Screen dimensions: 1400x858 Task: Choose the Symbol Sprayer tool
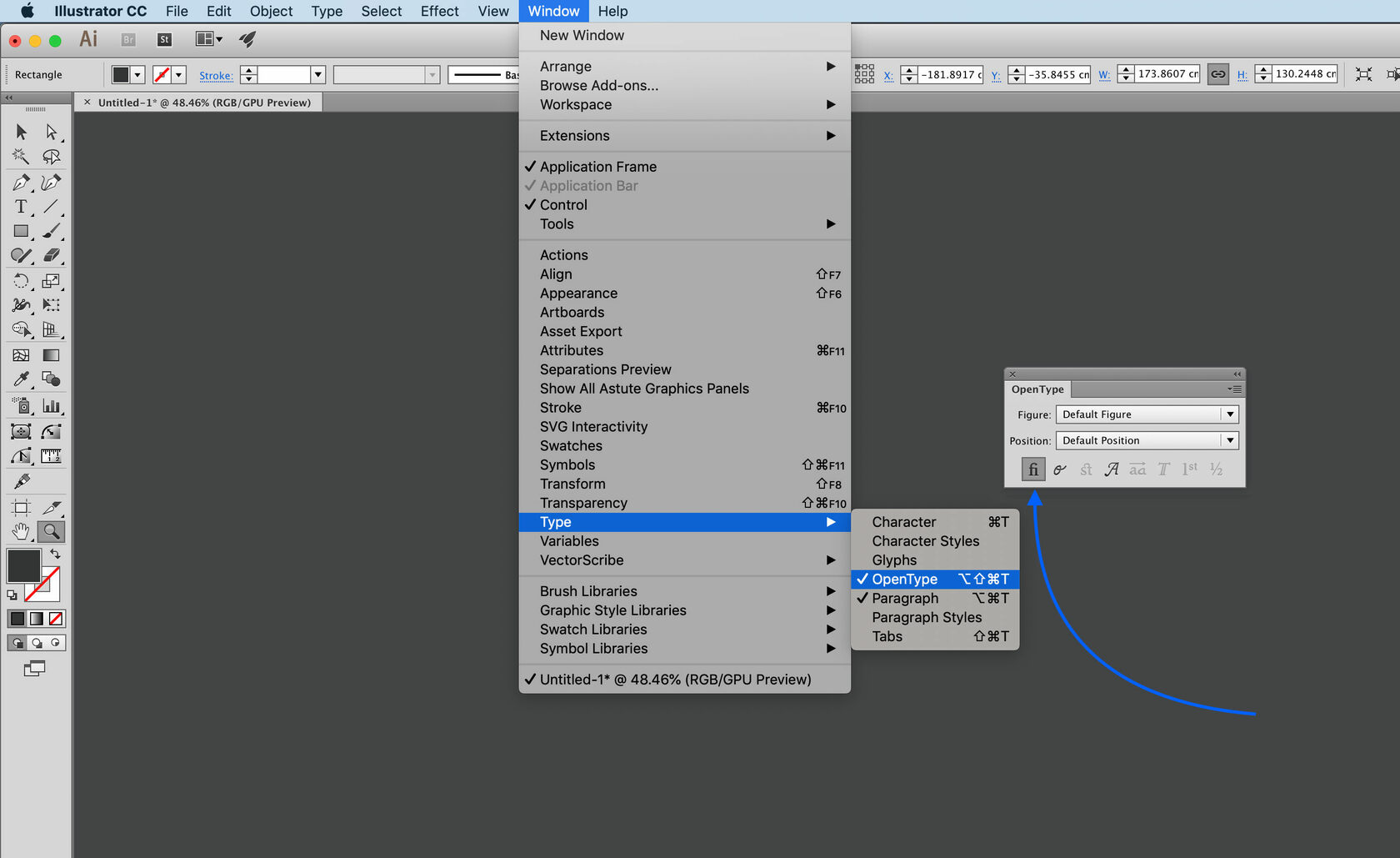point(22,406)
